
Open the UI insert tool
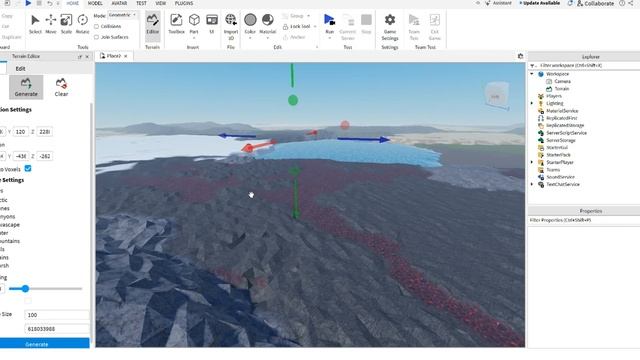click(212, 24)
